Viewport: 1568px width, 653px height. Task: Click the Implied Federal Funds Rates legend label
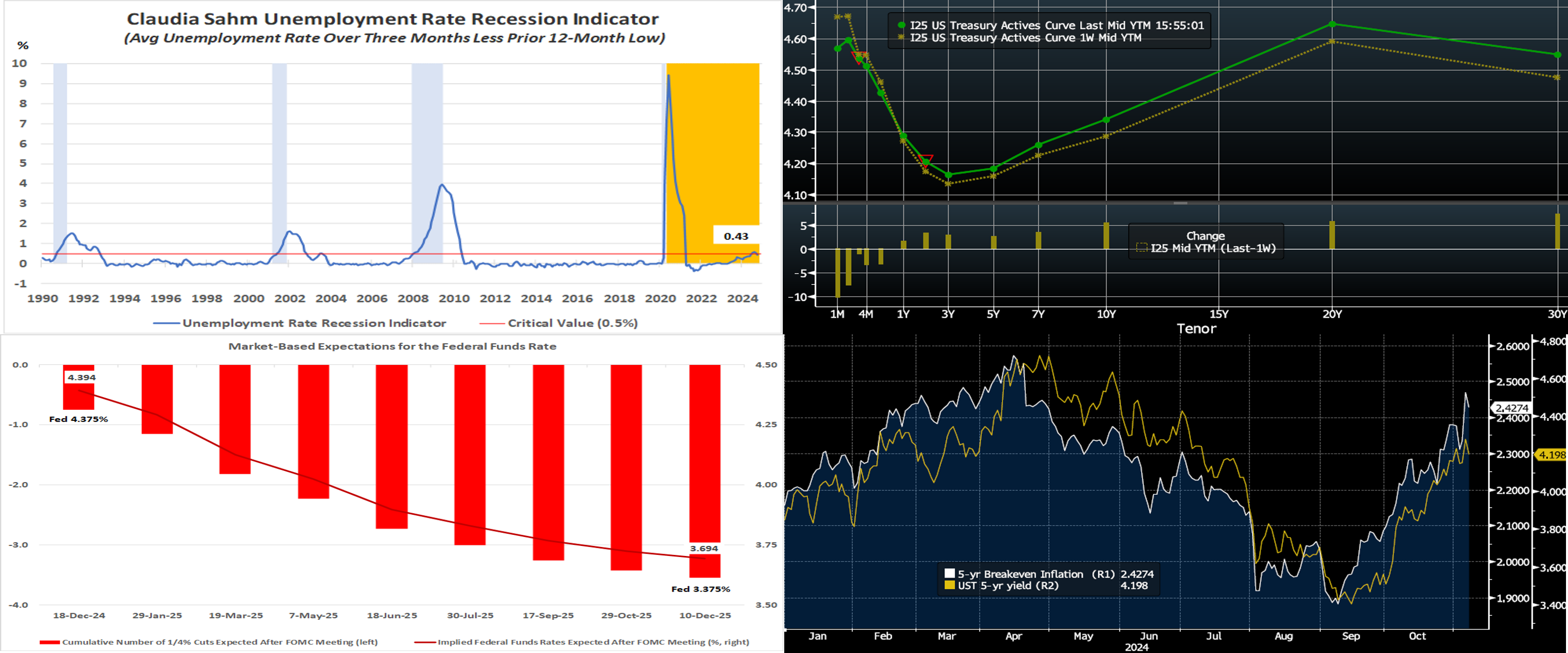click(x=593, y=642)
